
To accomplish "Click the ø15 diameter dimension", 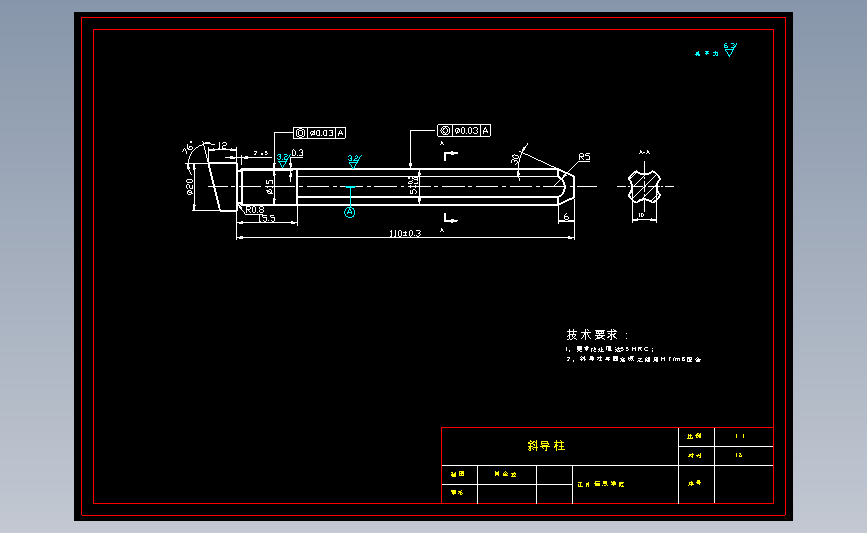I will [x=269, y=187].
